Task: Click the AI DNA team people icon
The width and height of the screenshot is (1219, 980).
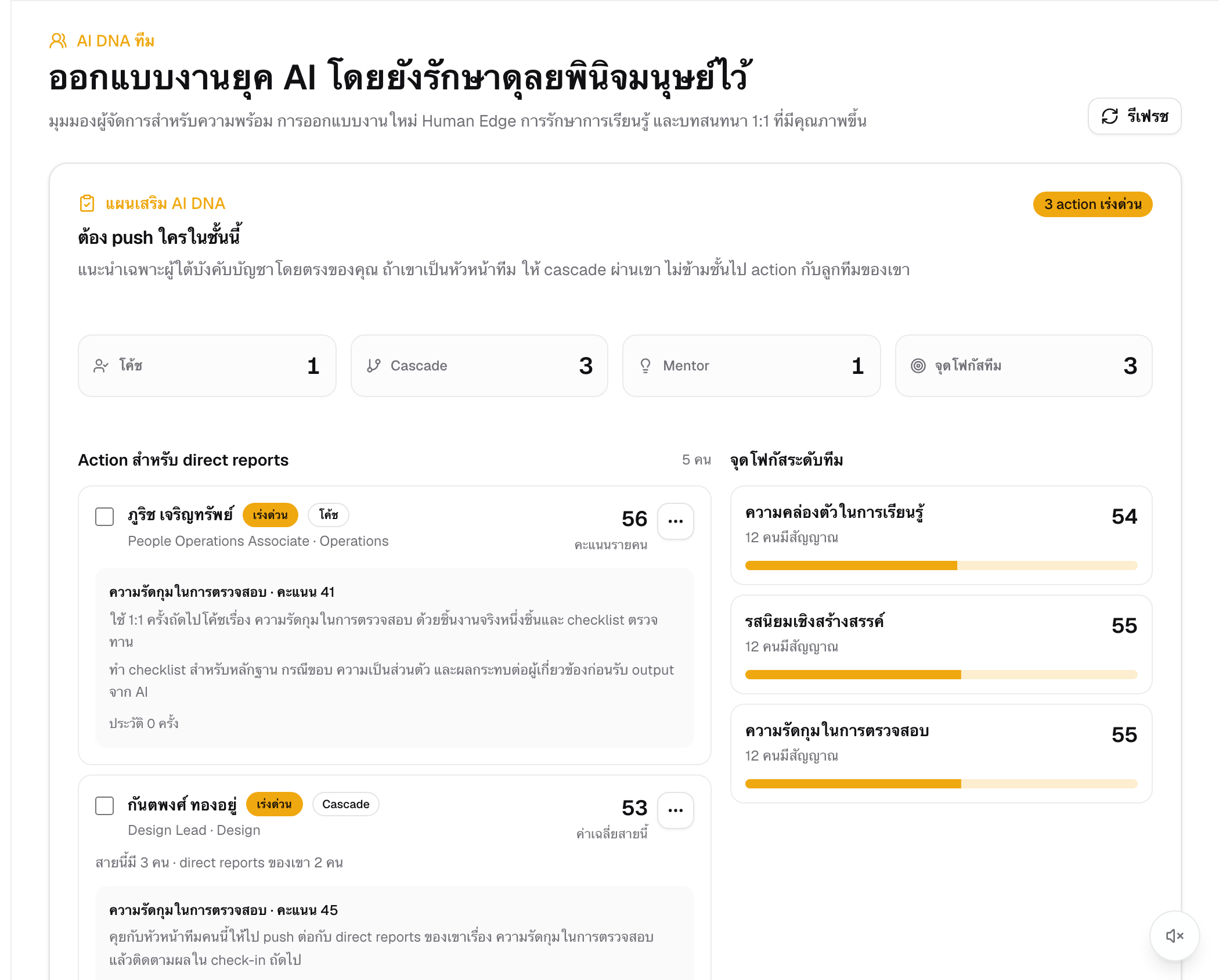Action: click(x=58, y=41)
